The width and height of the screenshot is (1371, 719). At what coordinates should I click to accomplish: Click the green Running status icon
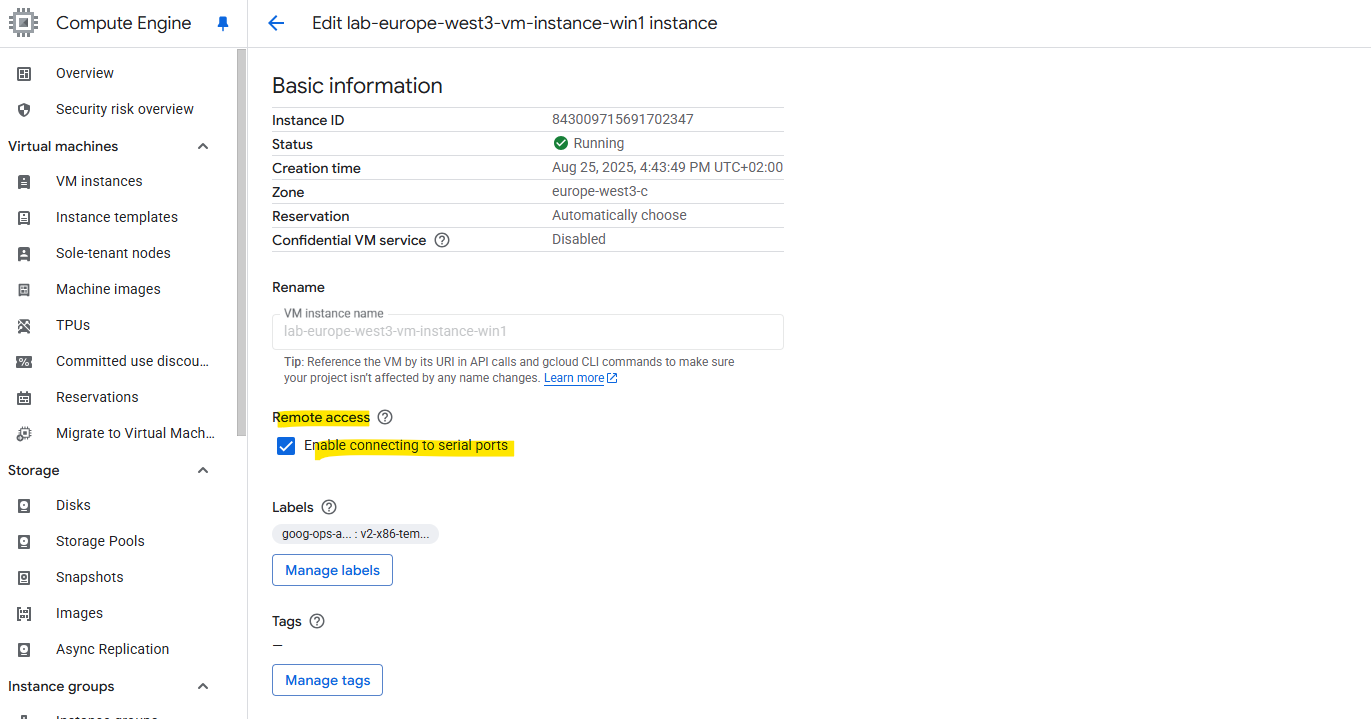pyautogui.click(x=560, y=143)
